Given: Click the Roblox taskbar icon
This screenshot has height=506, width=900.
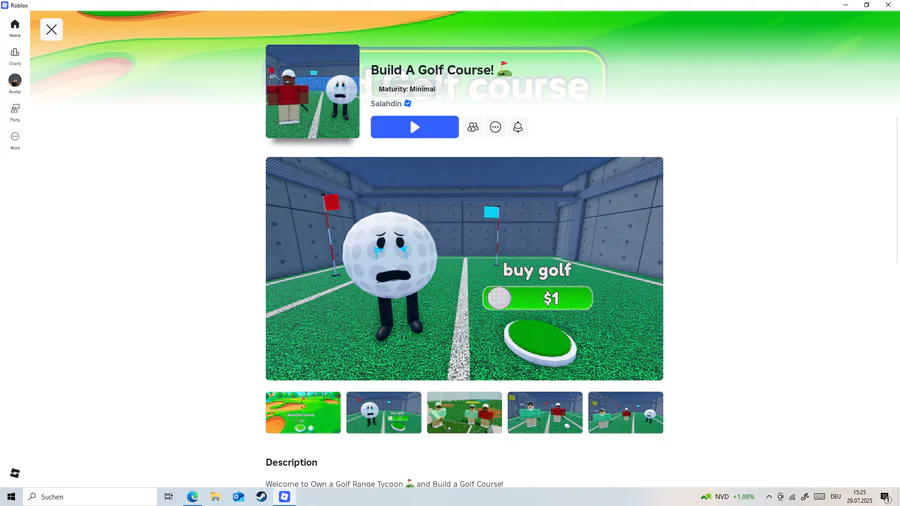Looking at the screenshot, I should tap(284, 497).
